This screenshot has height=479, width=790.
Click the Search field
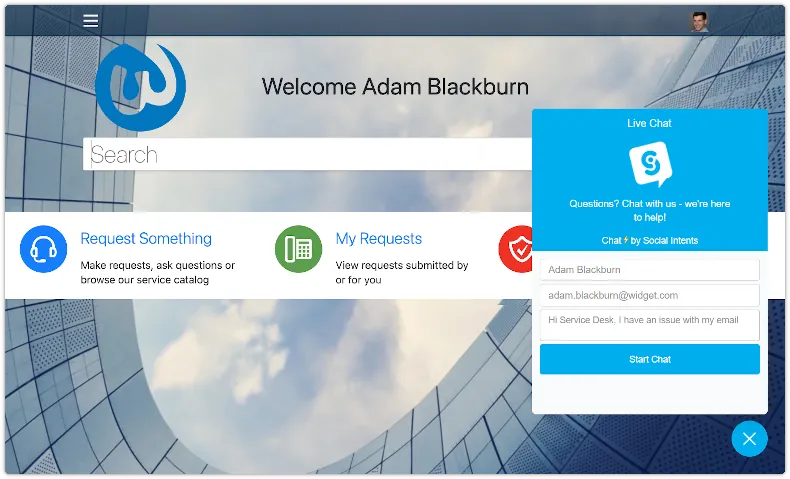307,154
